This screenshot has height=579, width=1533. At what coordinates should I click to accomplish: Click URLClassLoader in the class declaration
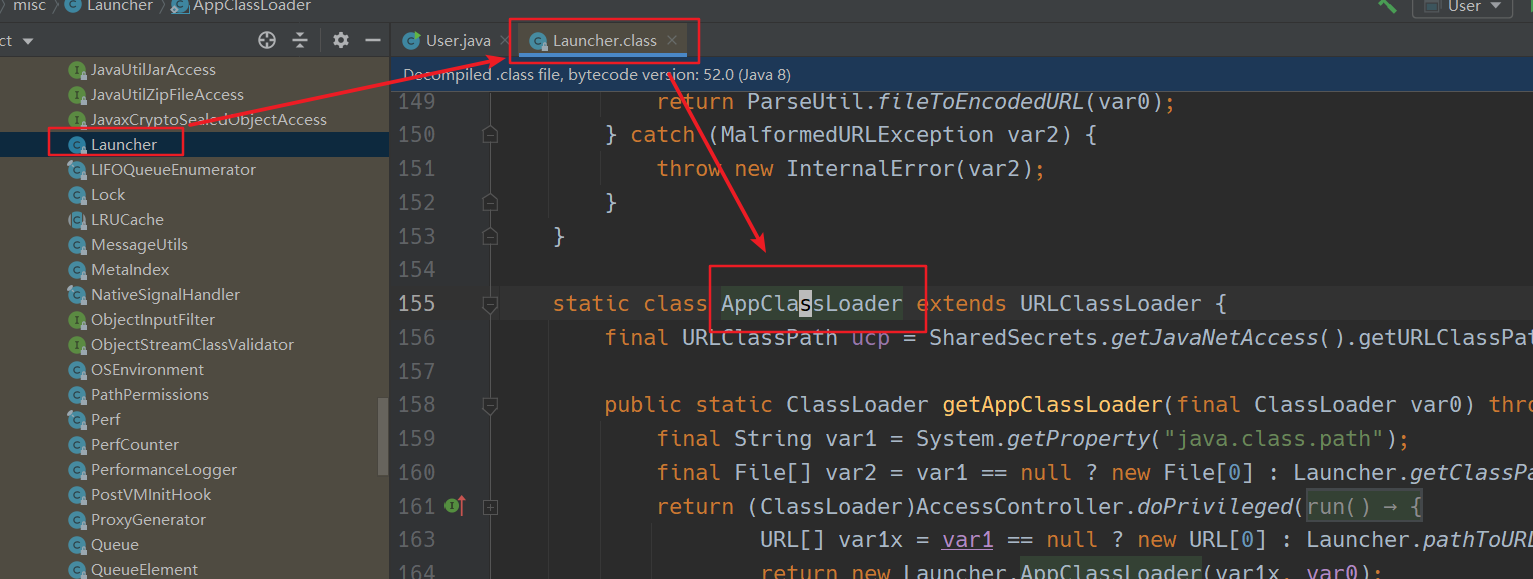[1110, 303]
